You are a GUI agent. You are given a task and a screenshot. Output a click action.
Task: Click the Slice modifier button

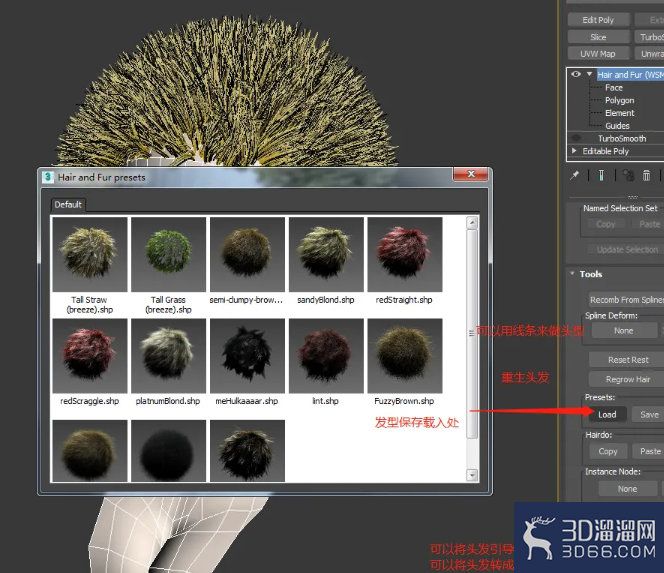pyautogui.click(x=598, y=37)
